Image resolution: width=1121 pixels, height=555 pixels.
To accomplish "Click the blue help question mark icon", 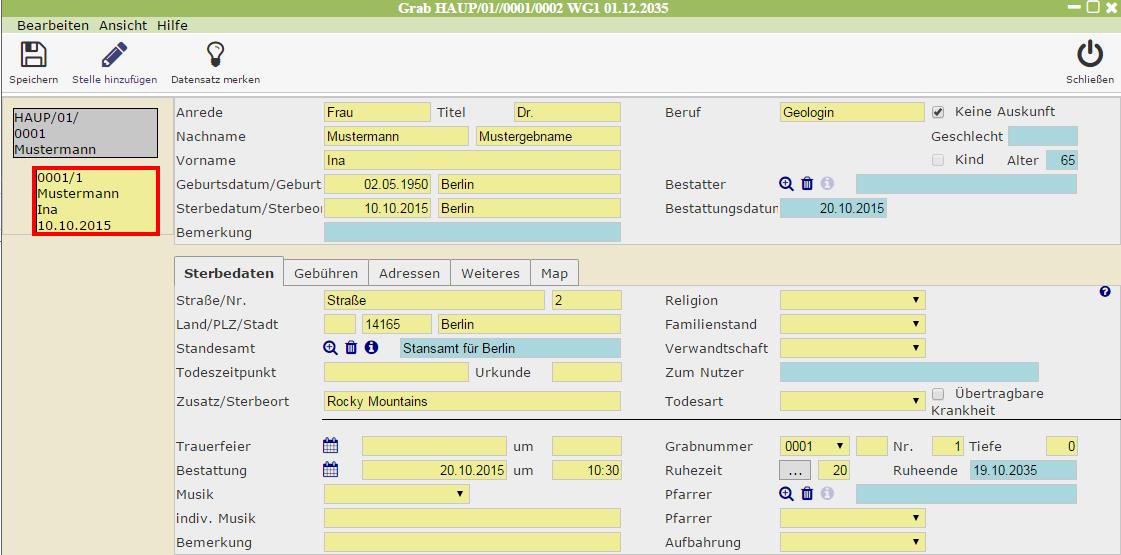I will point(1105,292).
